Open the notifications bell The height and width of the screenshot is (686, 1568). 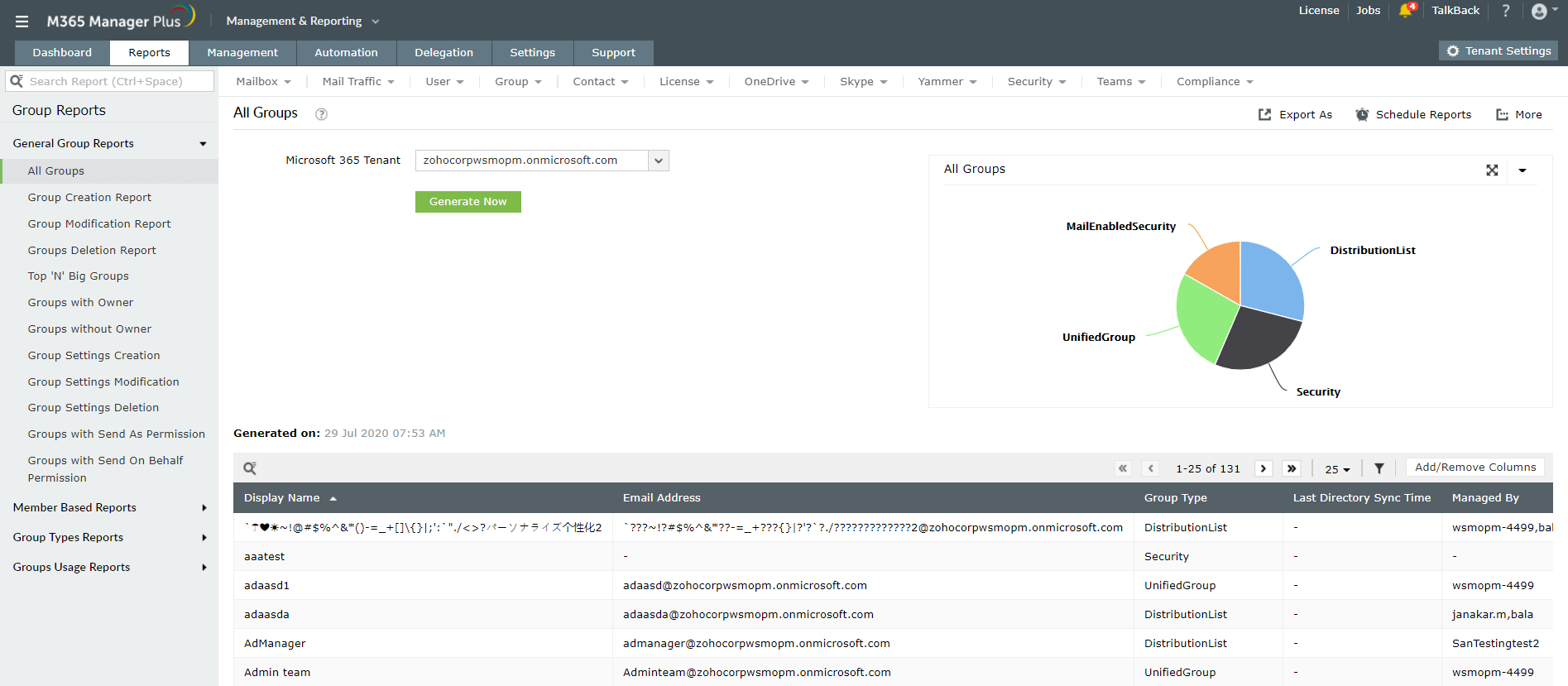pyautogui.click(x=1406, y=11)
